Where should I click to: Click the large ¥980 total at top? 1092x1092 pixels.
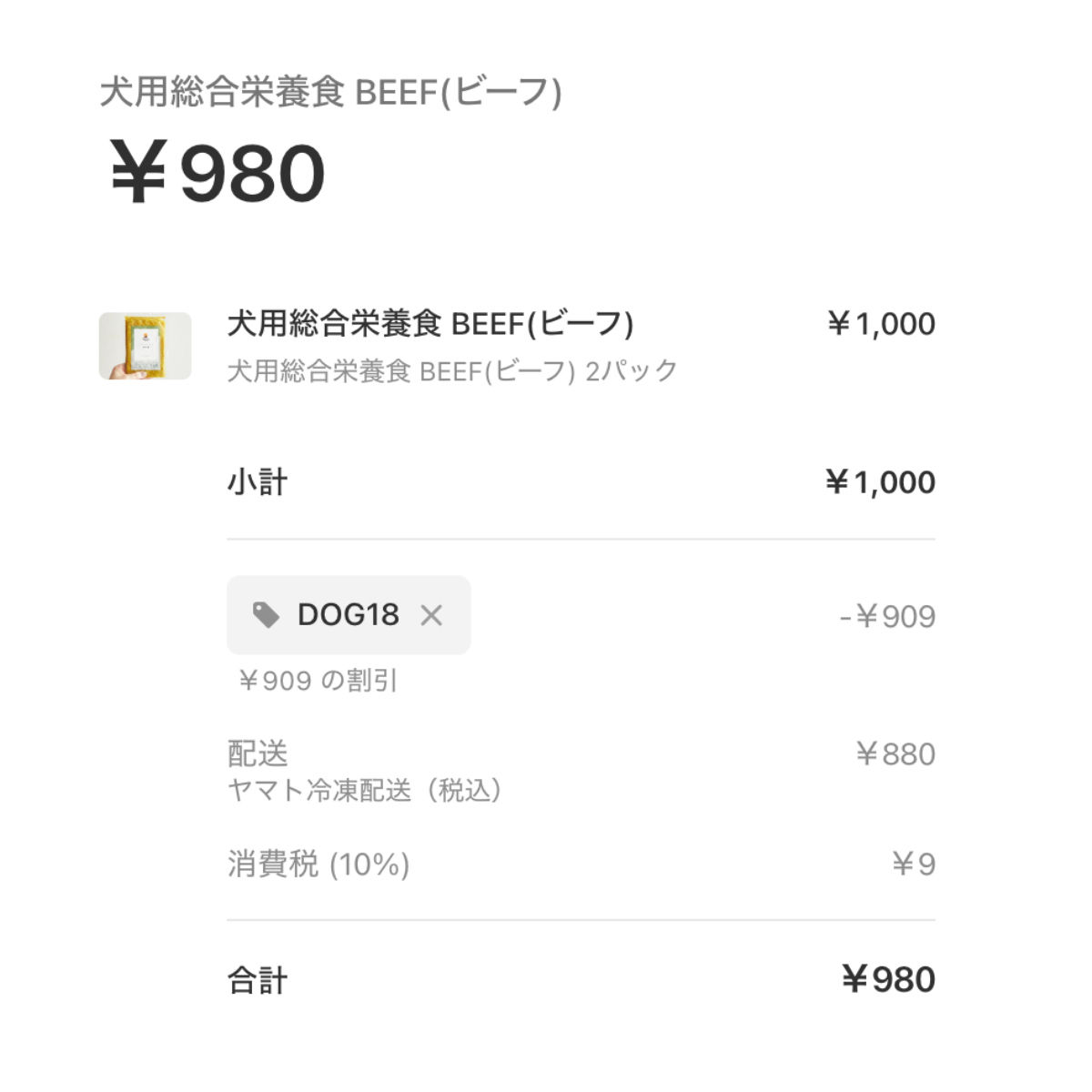click(217, 173)
